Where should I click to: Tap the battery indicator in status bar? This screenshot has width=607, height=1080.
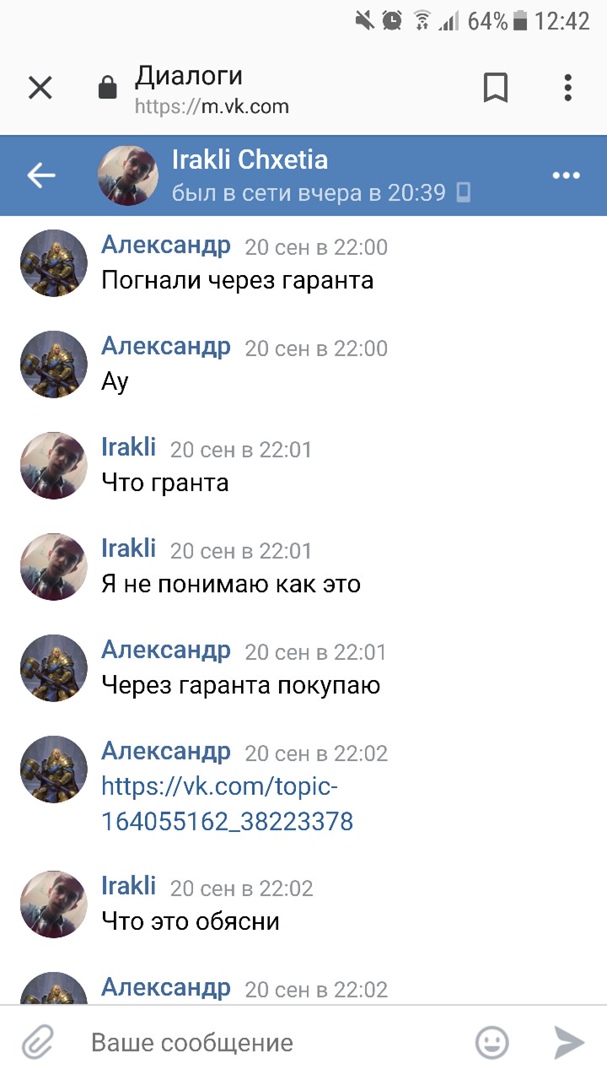pyautogui.click(x=521, y=20)
